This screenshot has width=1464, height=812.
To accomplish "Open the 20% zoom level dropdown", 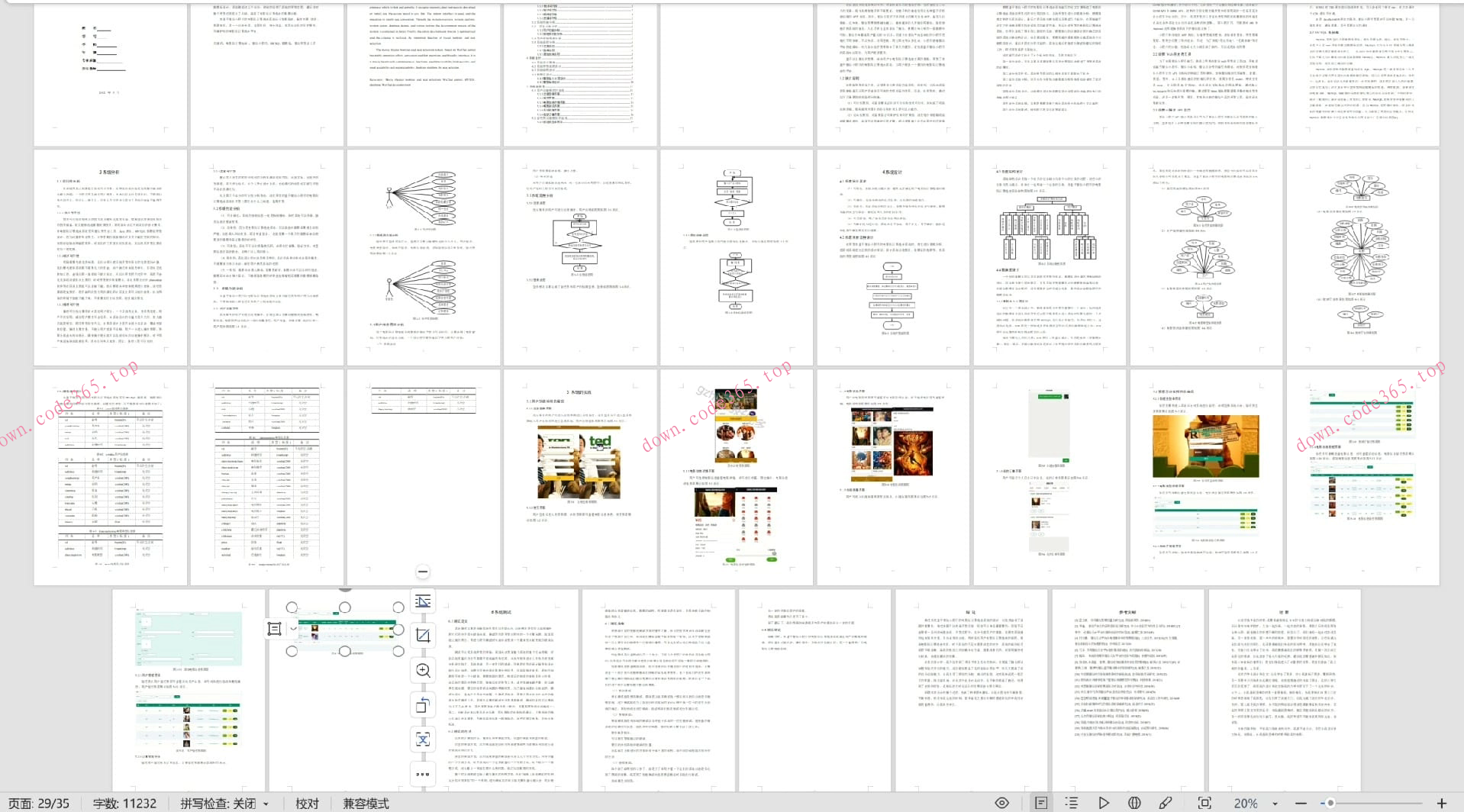I will coord(1275,804).
